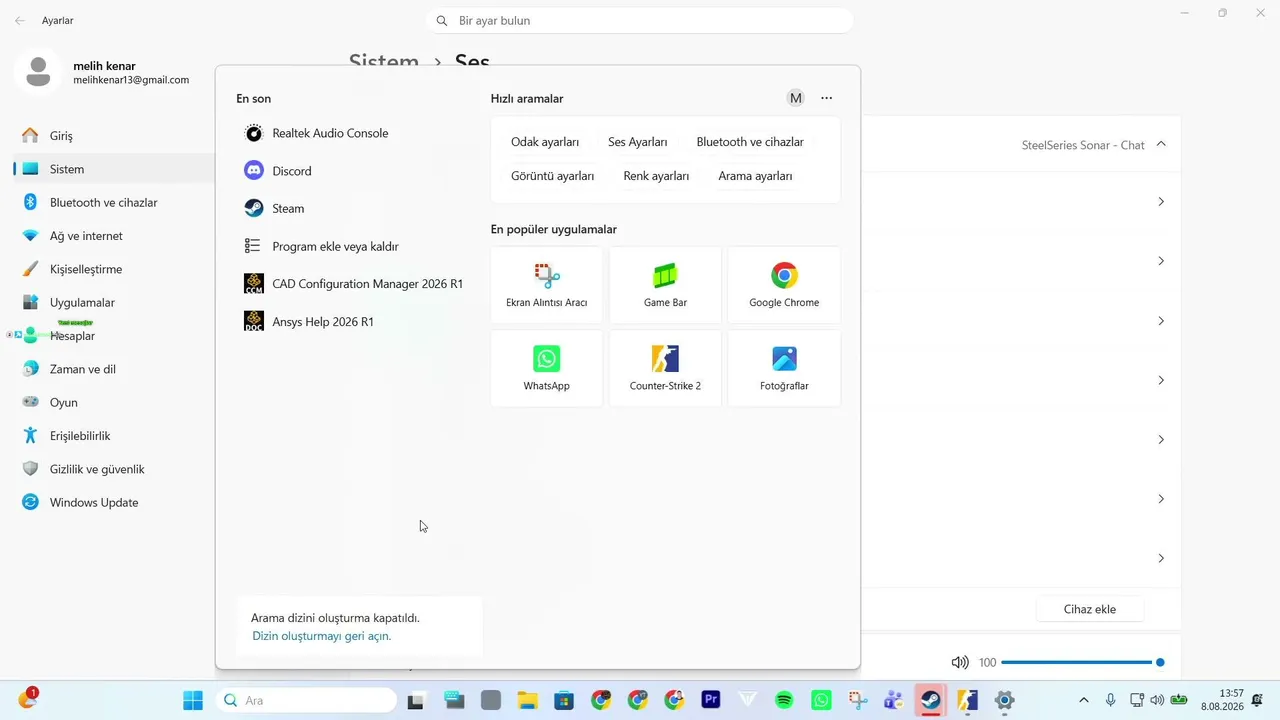Open the Game Bar app tile
Screen dimensions: 1280x720
(x=665, y=285)
